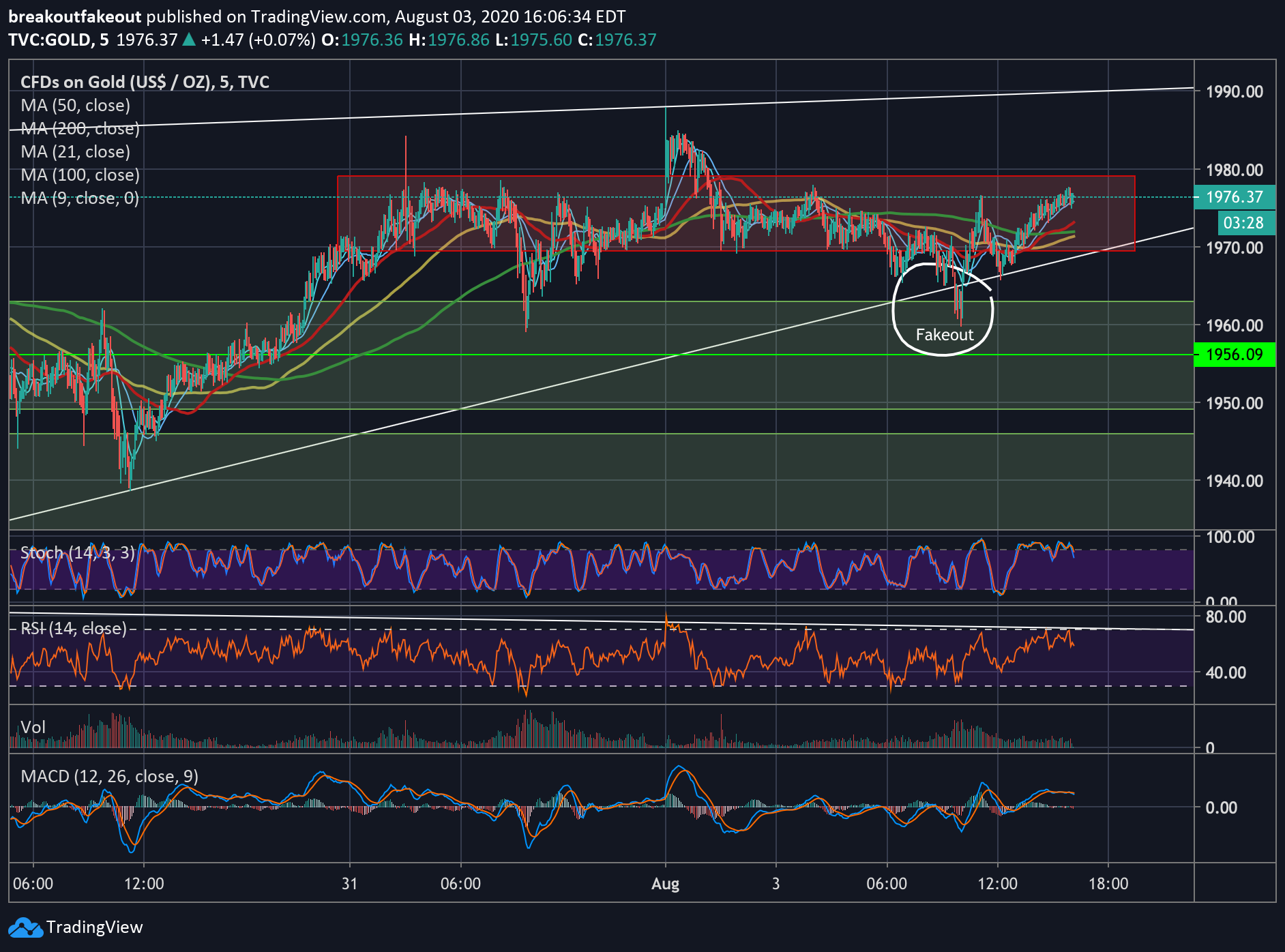
Task: Click the 1980.00 price axis label
Action: pyautogui.click(x=1235, y=170)
